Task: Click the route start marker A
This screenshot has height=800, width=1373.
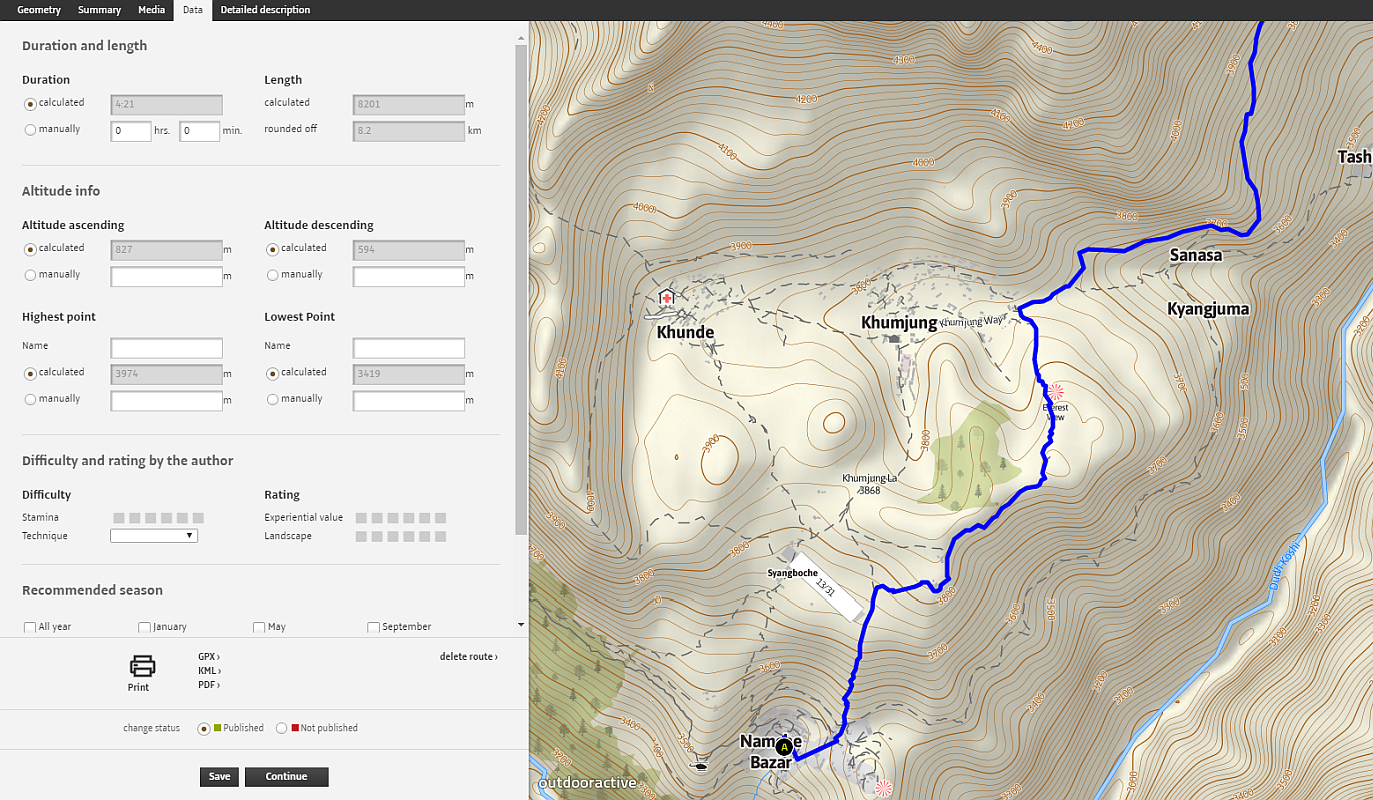Action: tap(785, 746)
